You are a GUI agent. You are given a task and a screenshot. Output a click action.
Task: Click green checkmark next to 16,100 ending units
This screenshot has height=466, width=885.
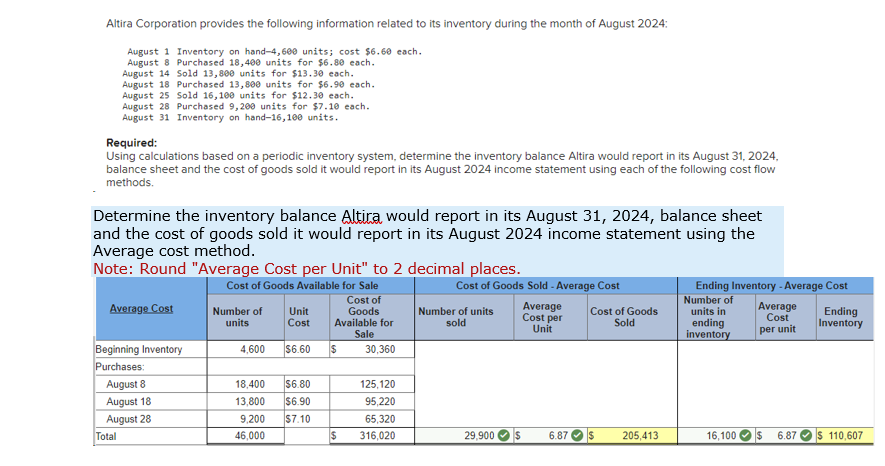[x=745, y=436]
